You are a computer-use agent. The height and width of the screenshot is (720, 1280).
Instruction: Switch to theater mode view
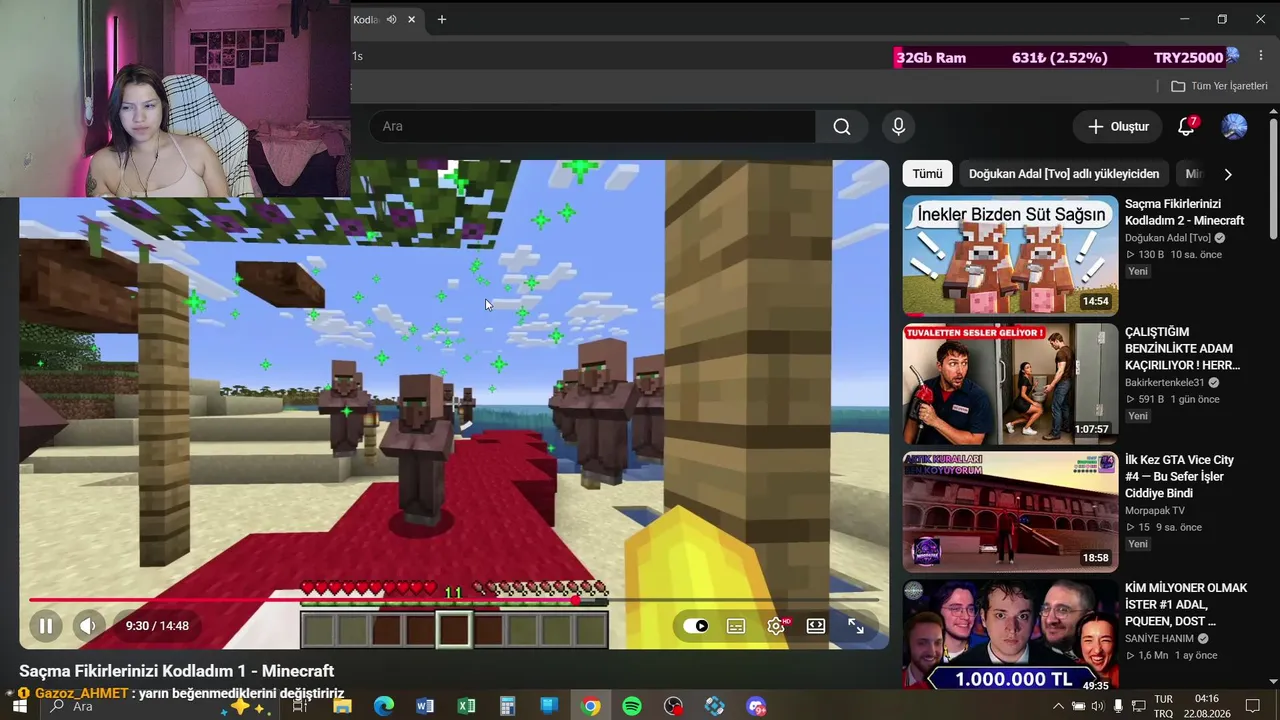(x=816, y=626)
